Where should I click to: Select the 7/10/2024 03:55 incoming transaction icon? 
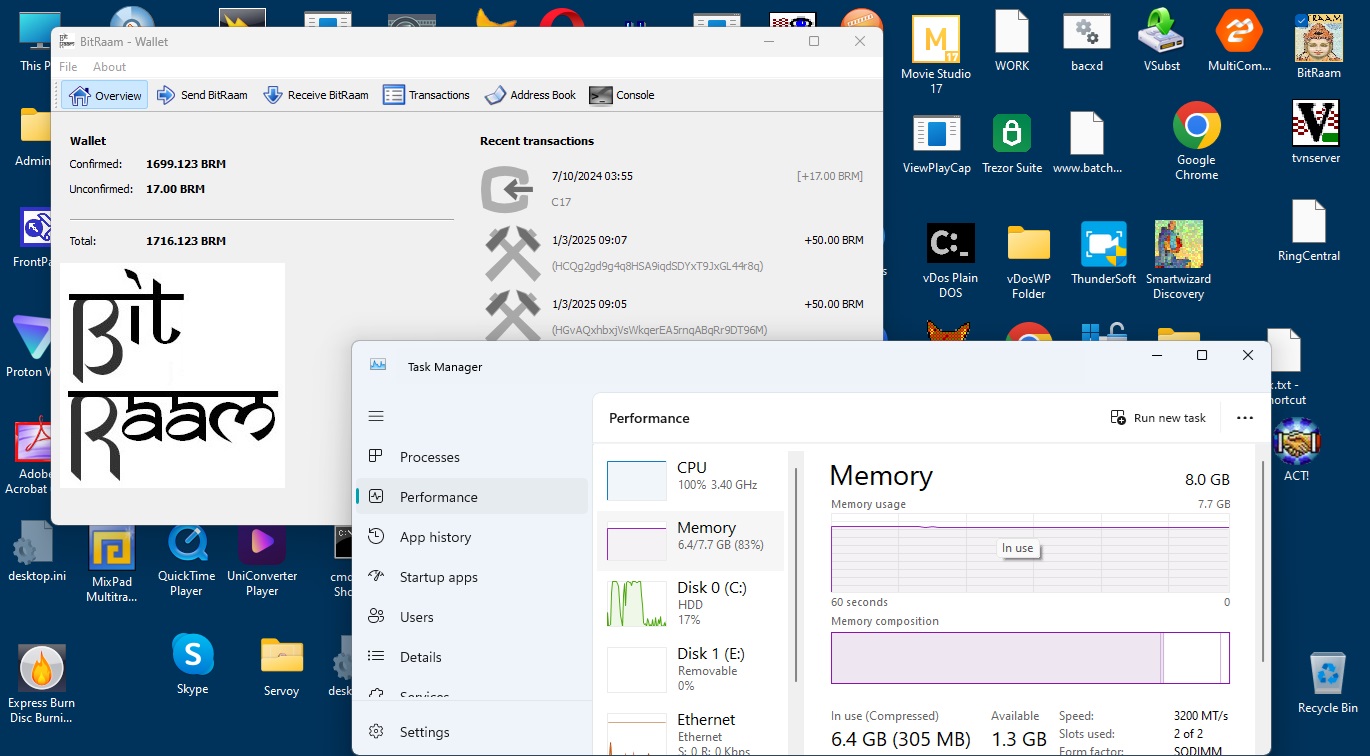[x=506, y=189]
